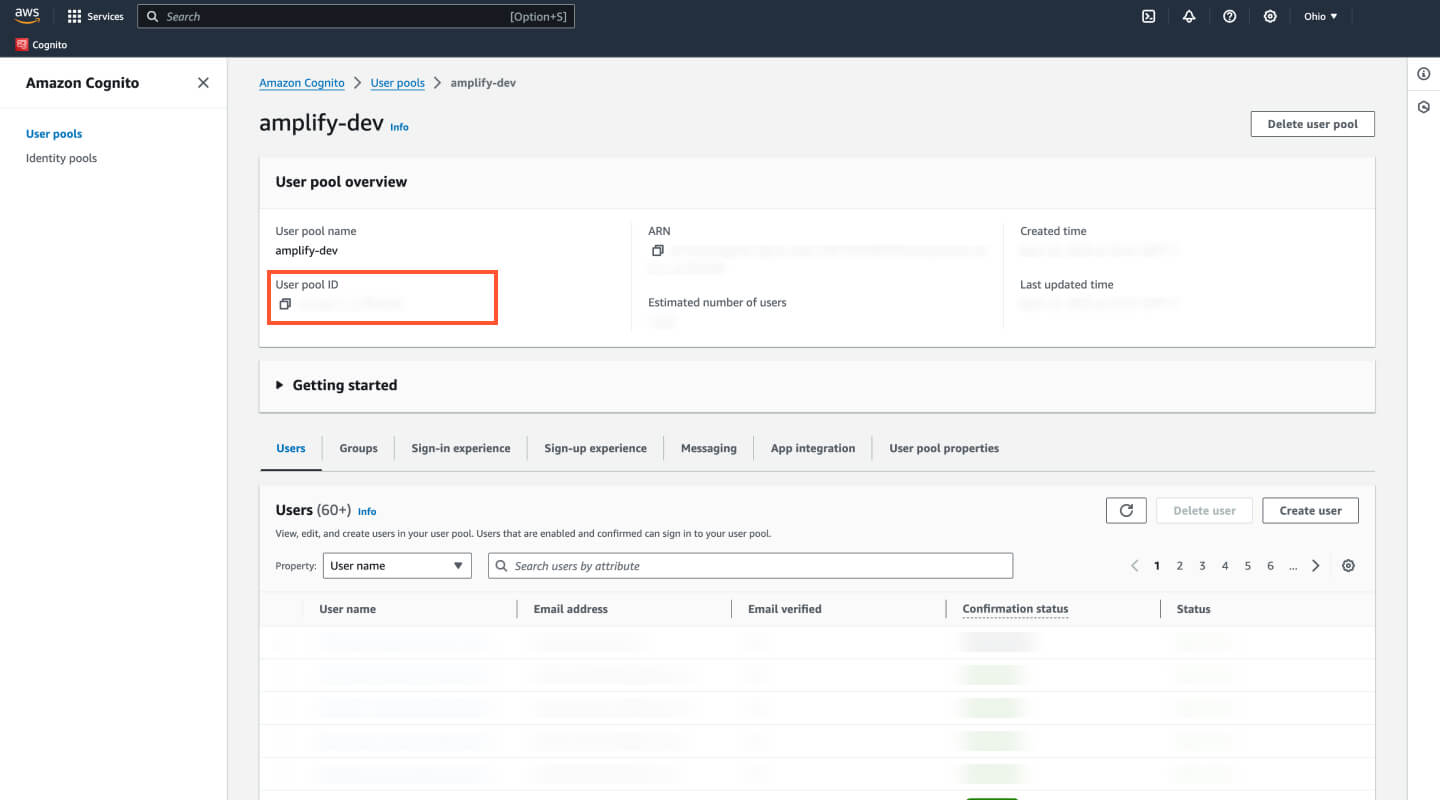Open the Property User name dropdown

[x=397, y=566]
